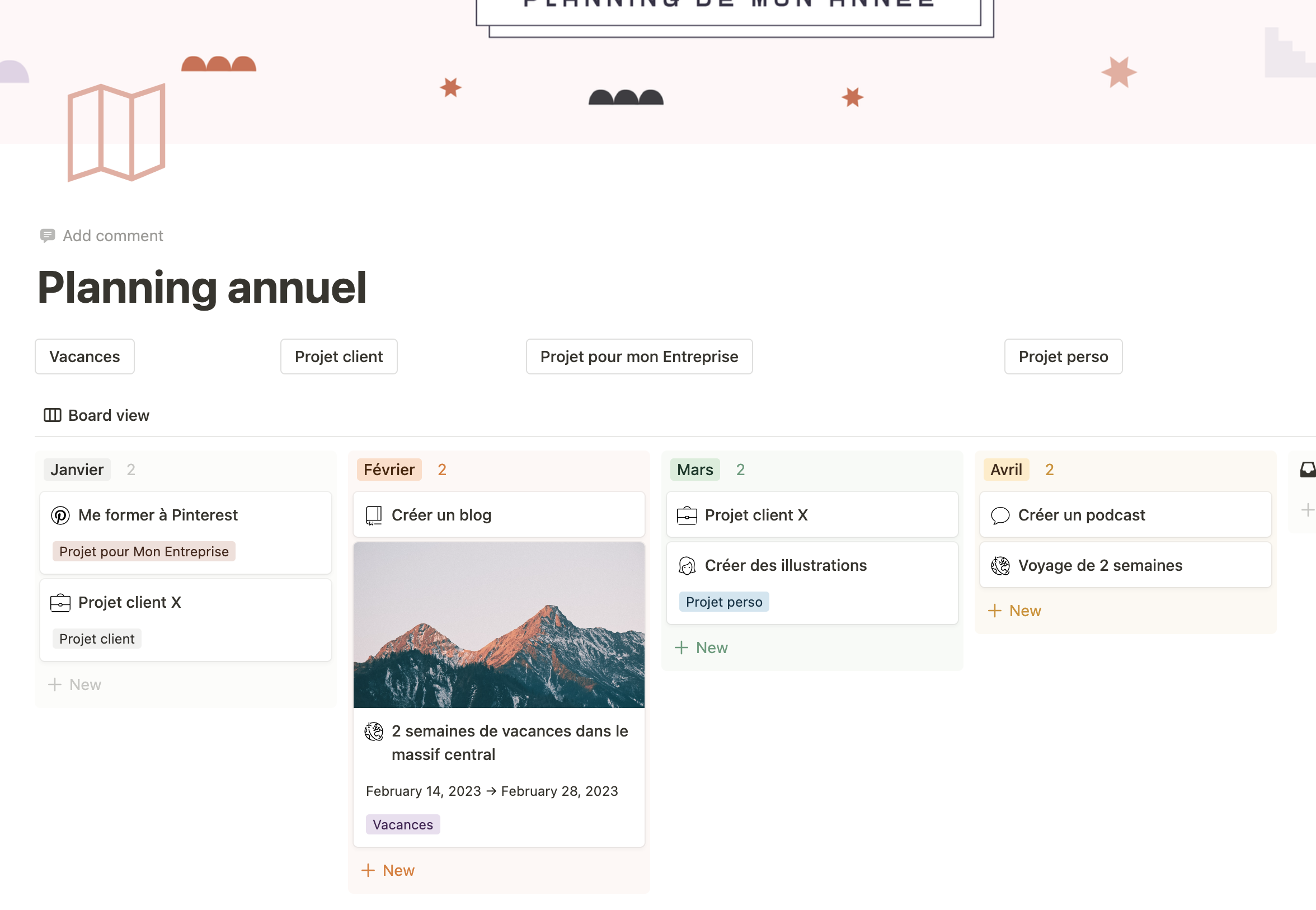Add new card in Février column
1316x910 pixels.
388,871
